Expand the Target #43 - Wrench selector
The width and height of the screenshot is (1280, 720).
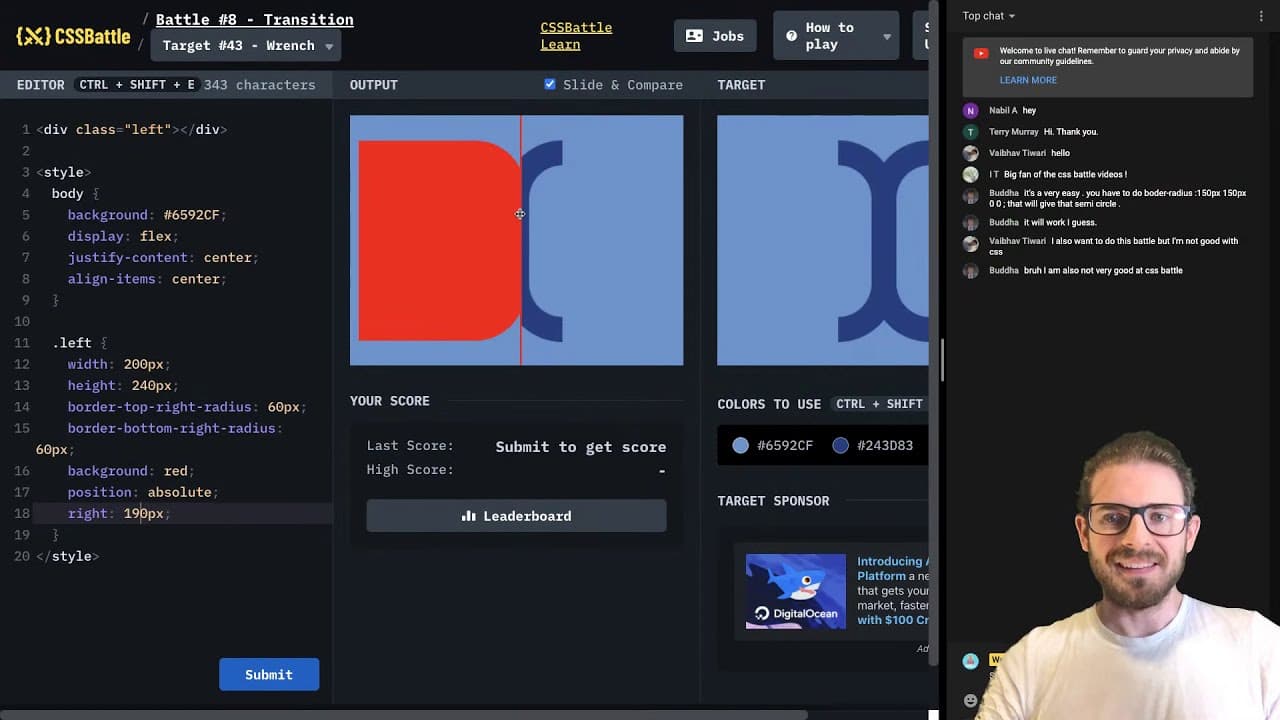coord(246,45)
